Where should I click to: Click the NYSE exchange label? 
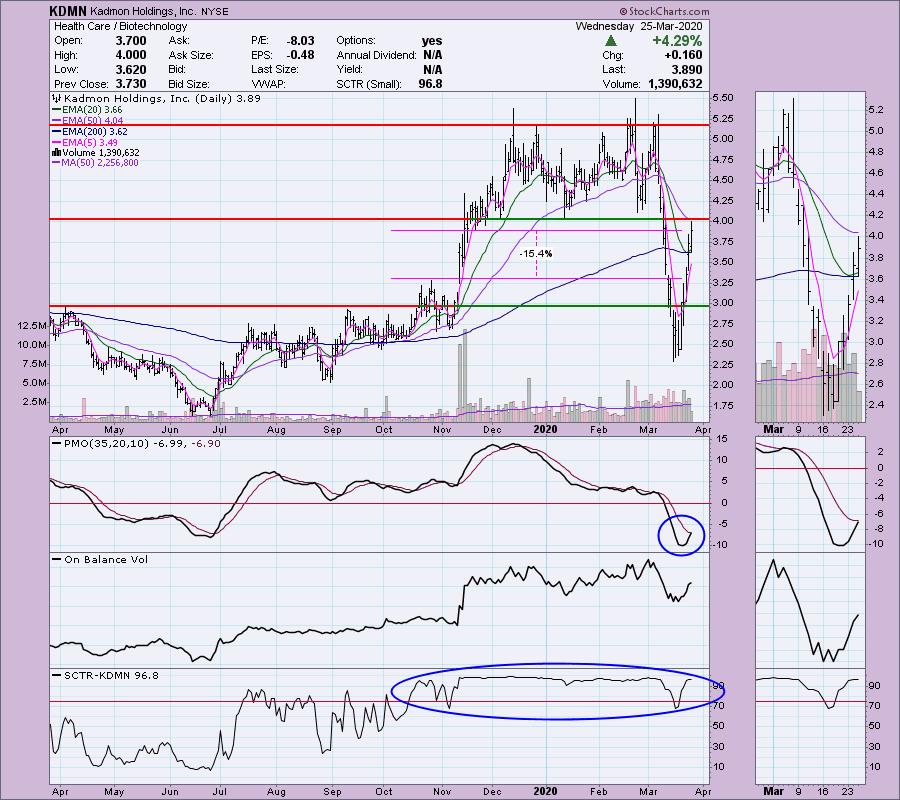point(215,11)
